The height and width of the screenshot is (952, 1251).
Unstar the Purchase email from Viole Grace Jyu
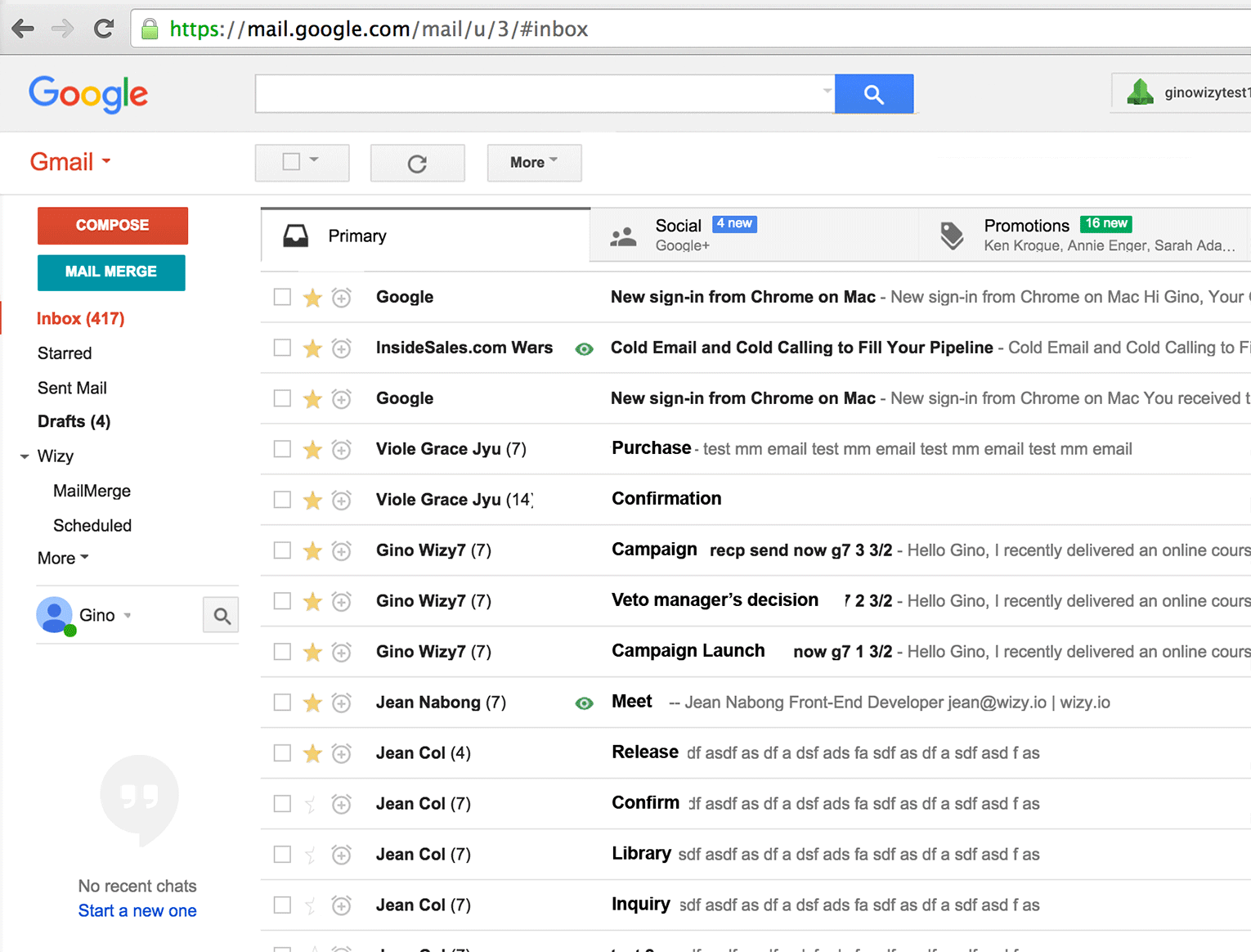[312, 450]
